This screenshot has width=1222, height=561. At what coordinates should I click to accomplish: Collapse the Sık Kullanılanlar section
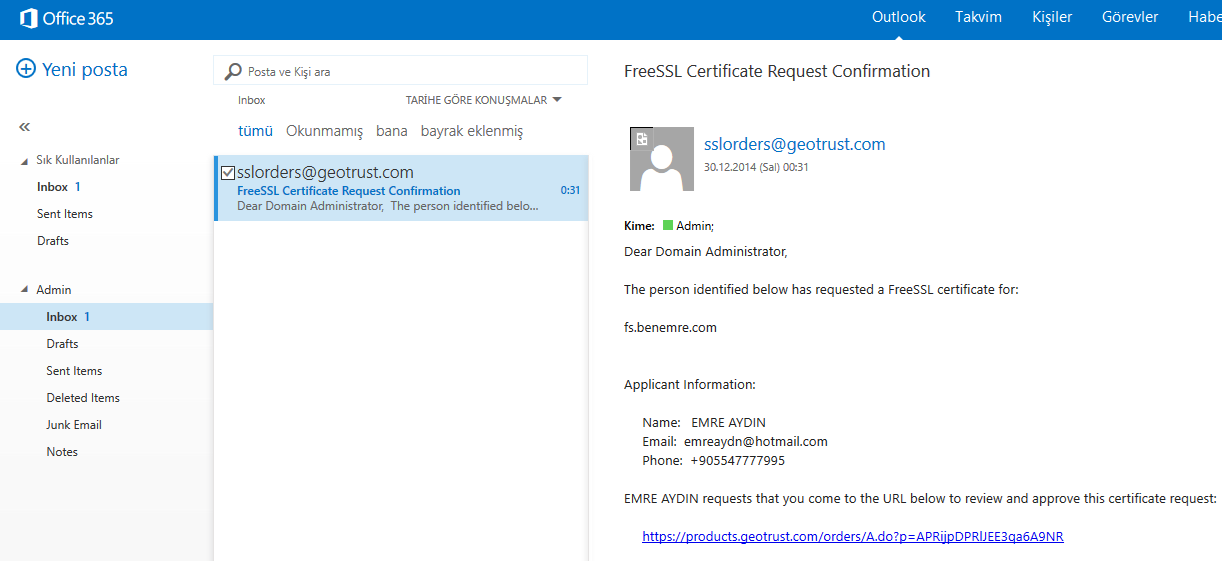click(25, 160)
